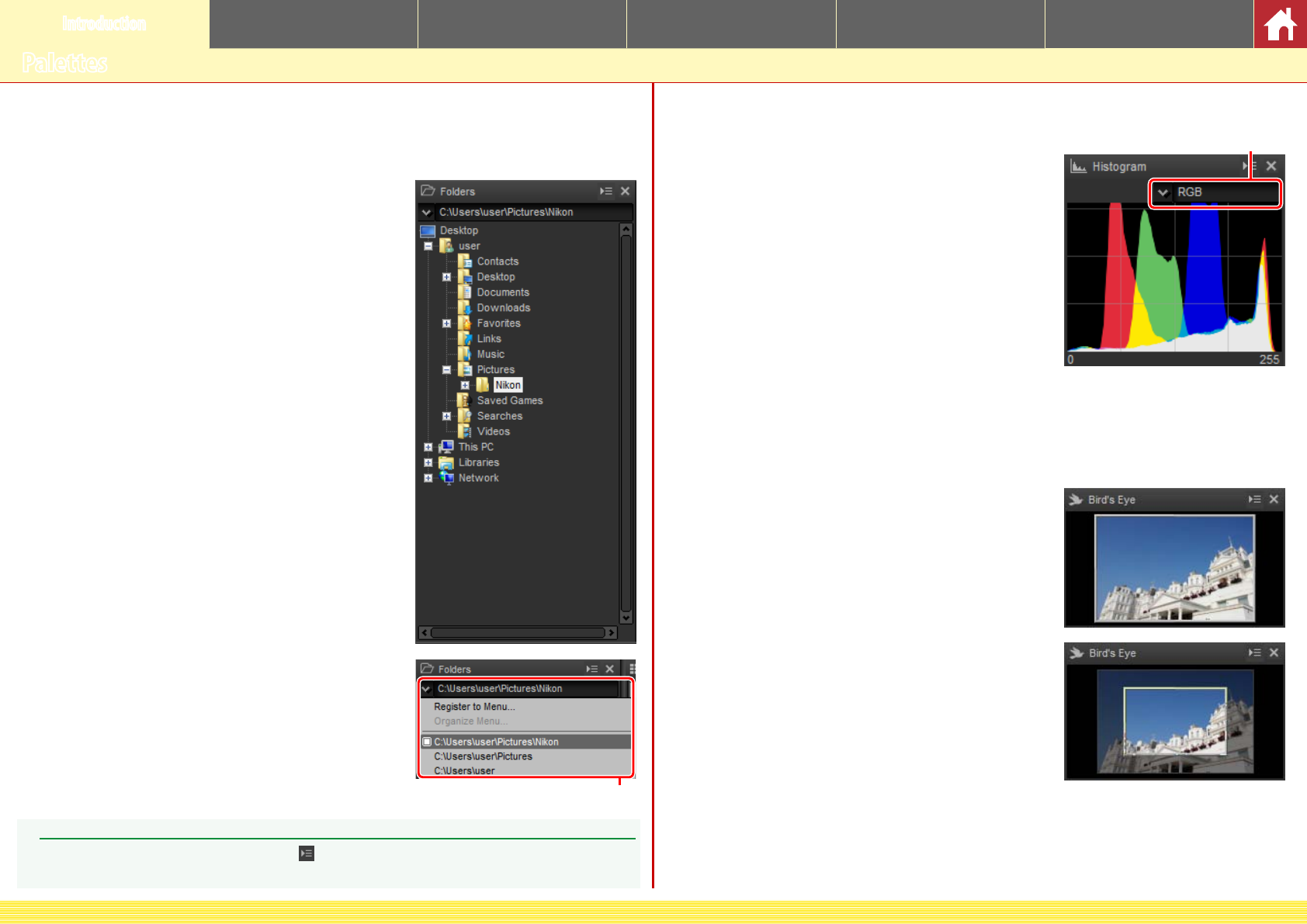
Task: Close the Bird's Eye palette without frame
Action: click(1274, 500)
